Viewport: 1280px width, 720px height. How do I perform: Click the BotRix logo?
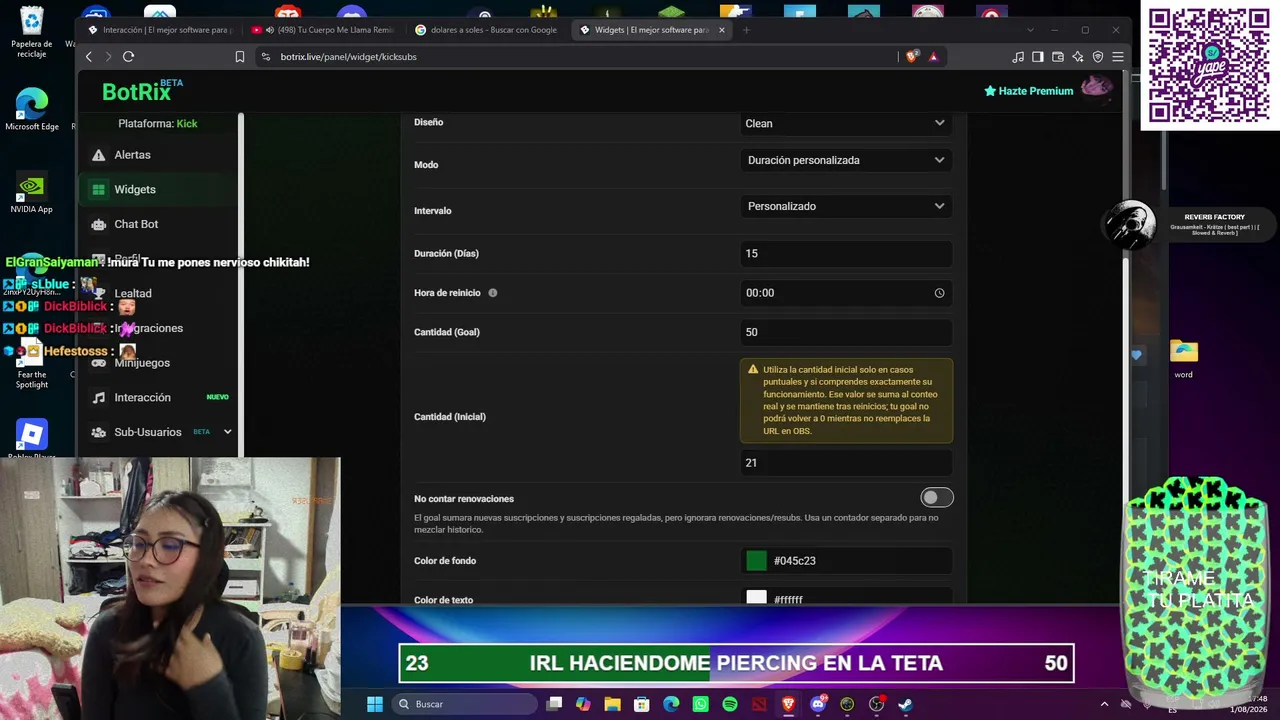coord(142,91)
